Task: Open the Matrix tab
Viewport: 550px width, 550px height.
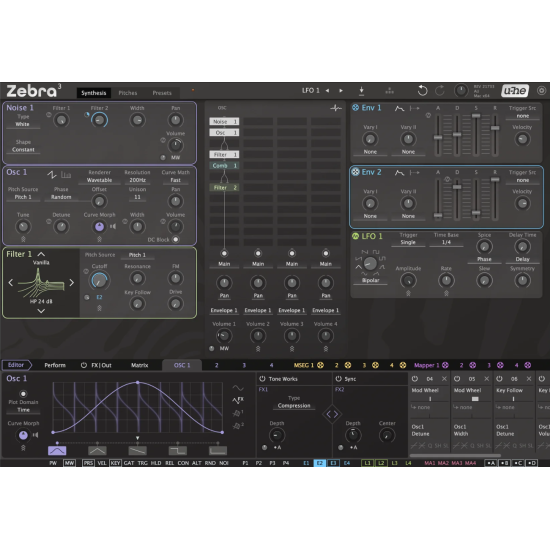Action: coord(139,365)
